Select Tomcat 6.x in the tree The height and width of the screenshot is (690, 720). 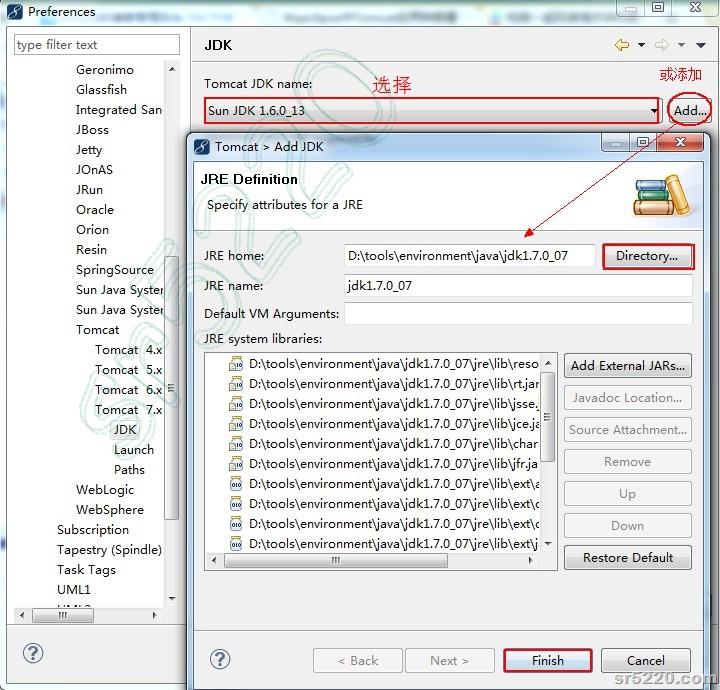coord(129,390)
